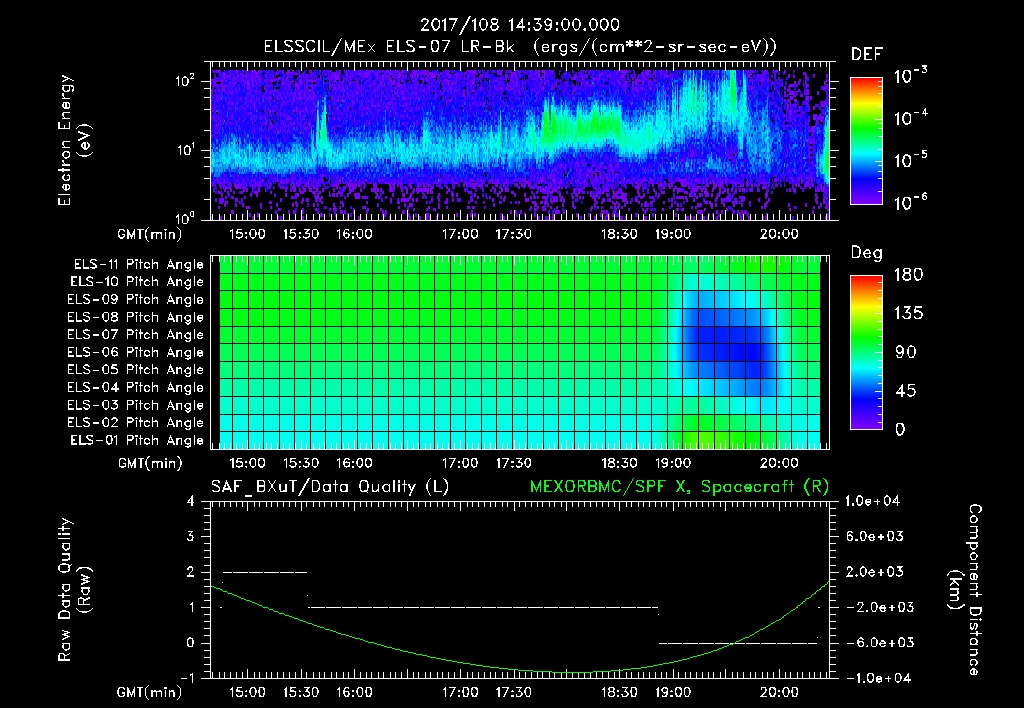This screenshot has width=1024, height=708.
Task: Click the quality level 2 line segment
Action: click(264, 572)
